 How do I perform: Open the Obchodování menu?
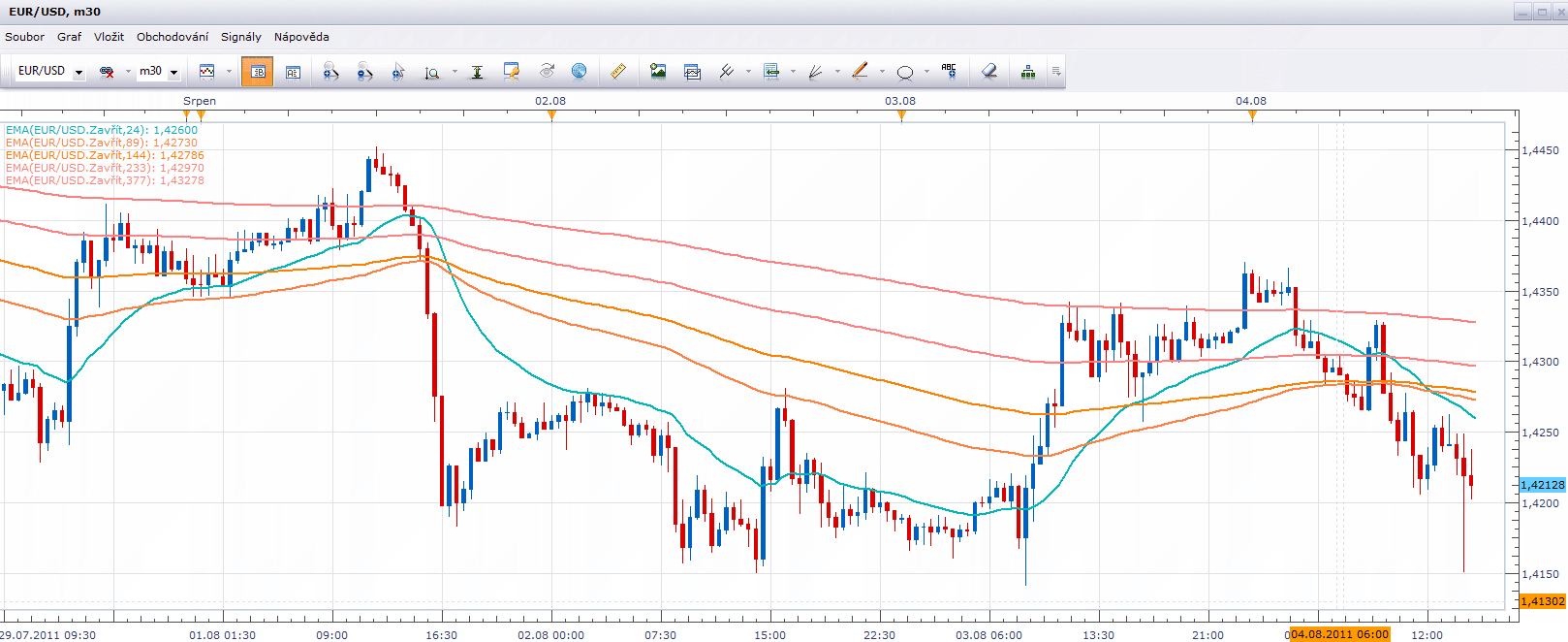[x=172, y=37]
